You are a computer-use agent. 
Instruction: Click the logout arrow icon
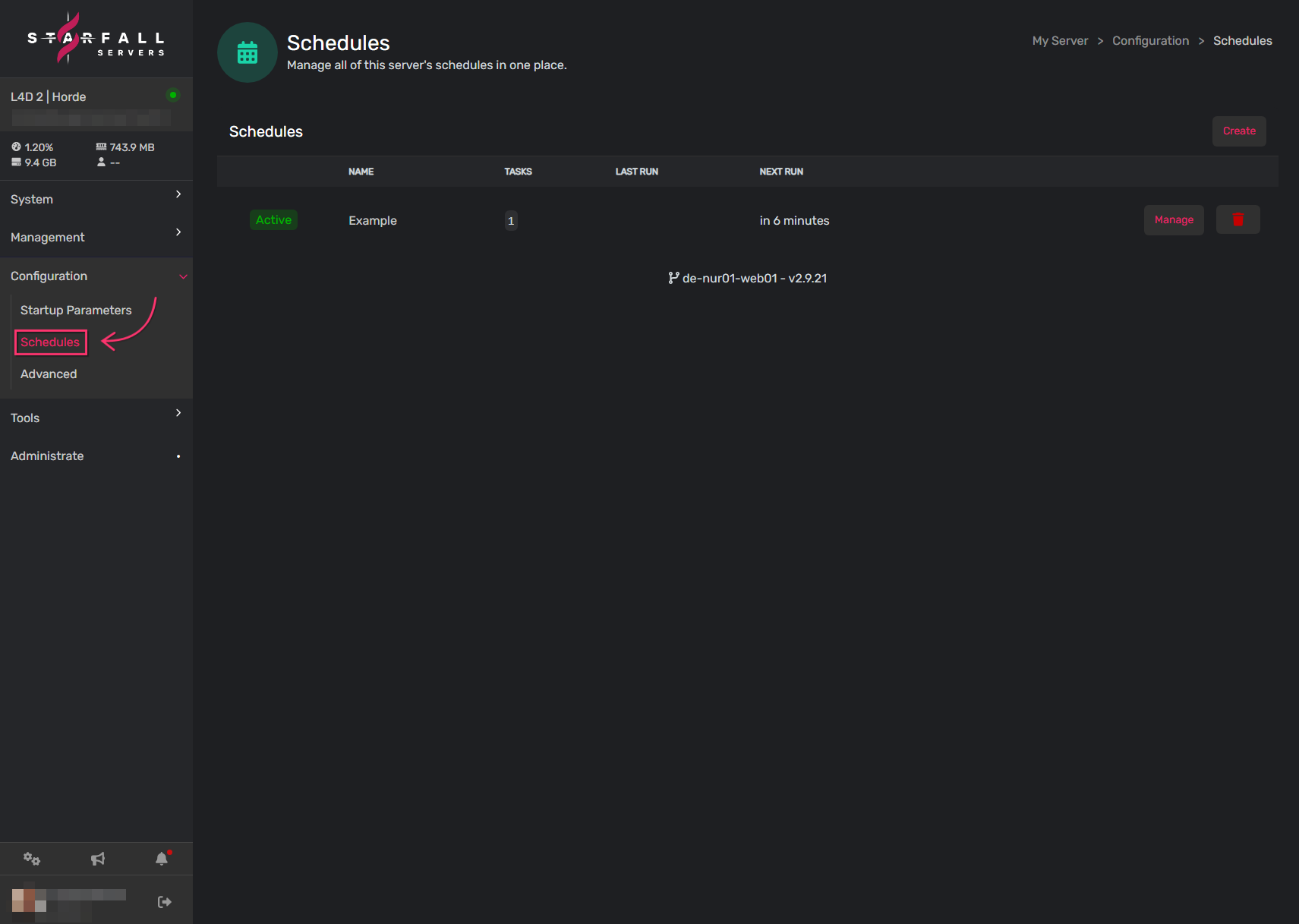(x=164, y=902)
